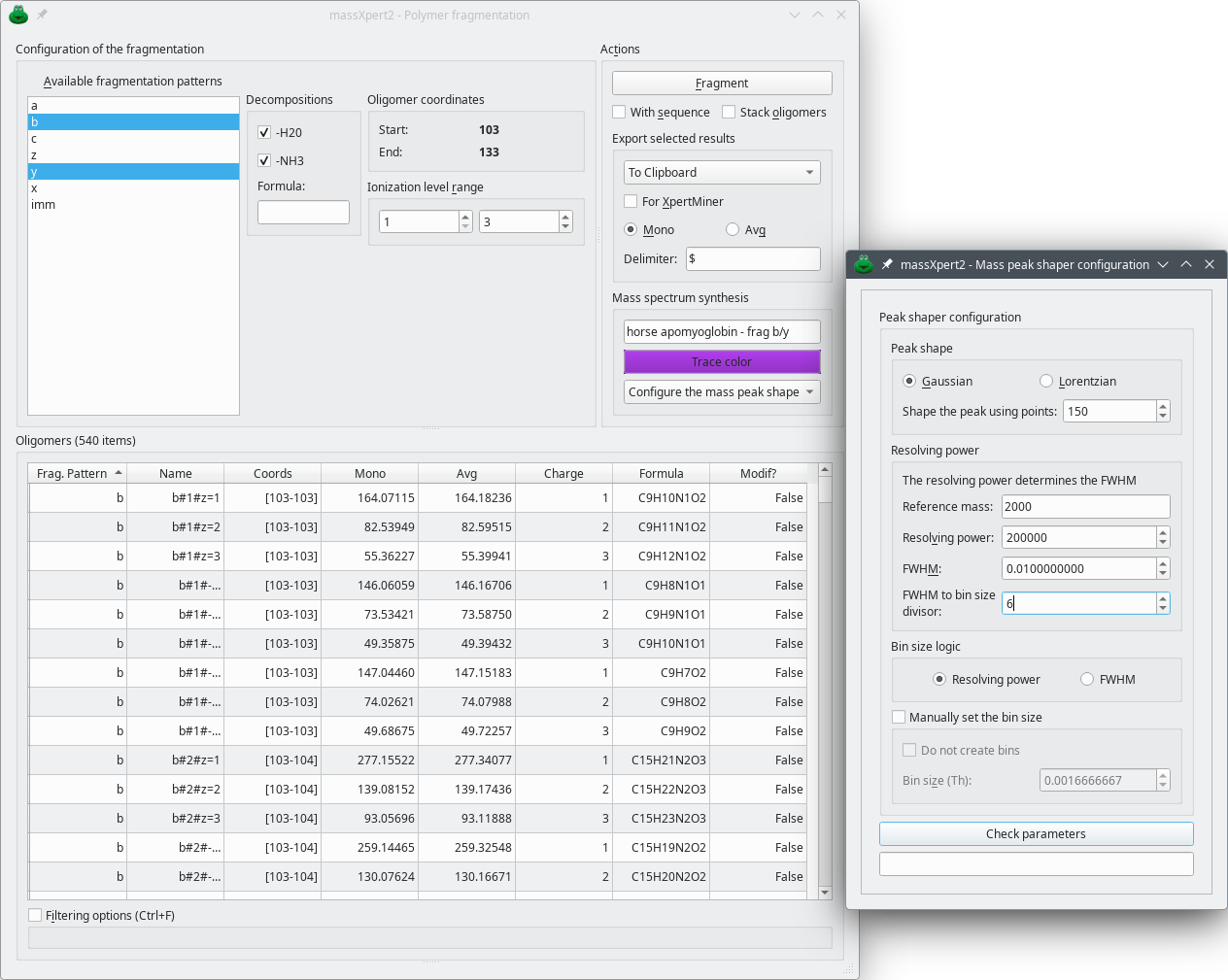Click the Reference mass input field

coord(1085,507)
